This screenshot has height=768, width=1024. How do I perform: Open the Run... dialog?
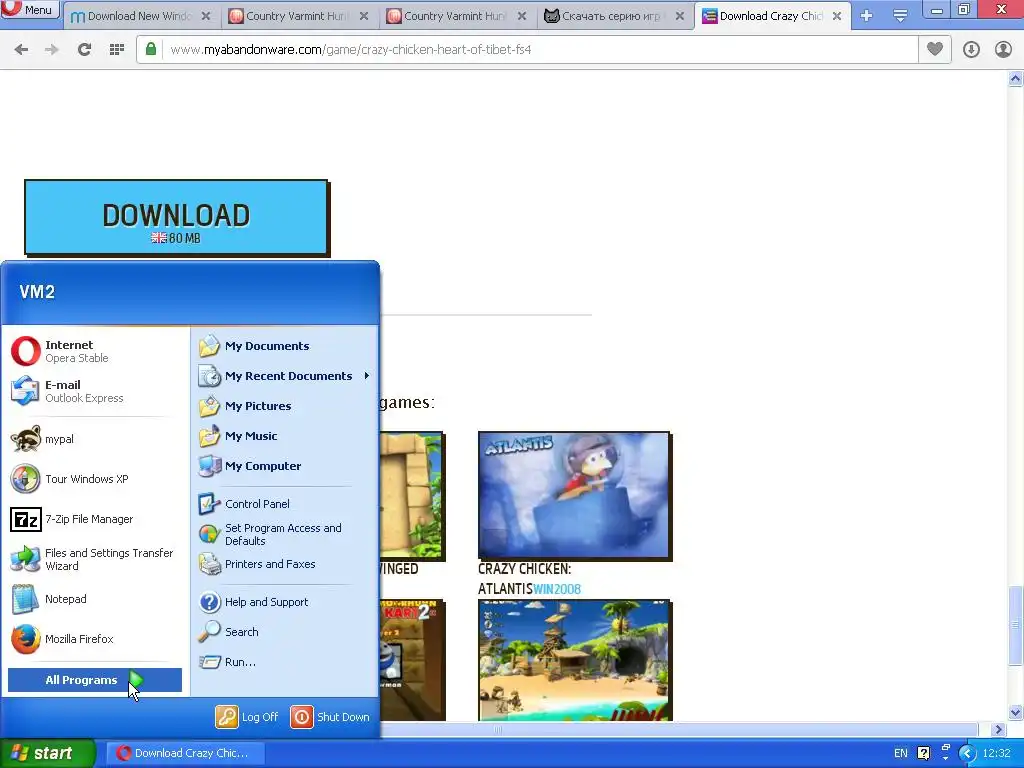coord(285,662)
